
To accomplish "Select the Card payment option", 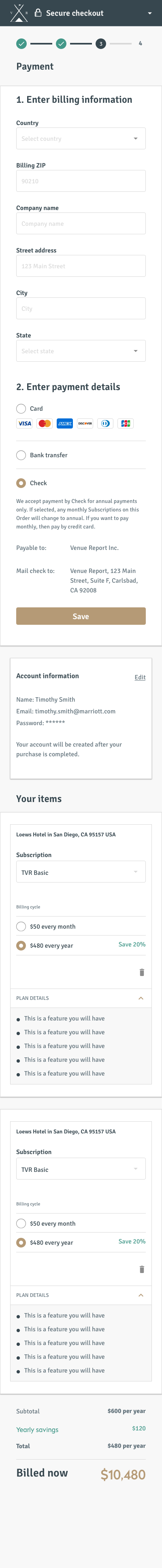I will (21, 408).
